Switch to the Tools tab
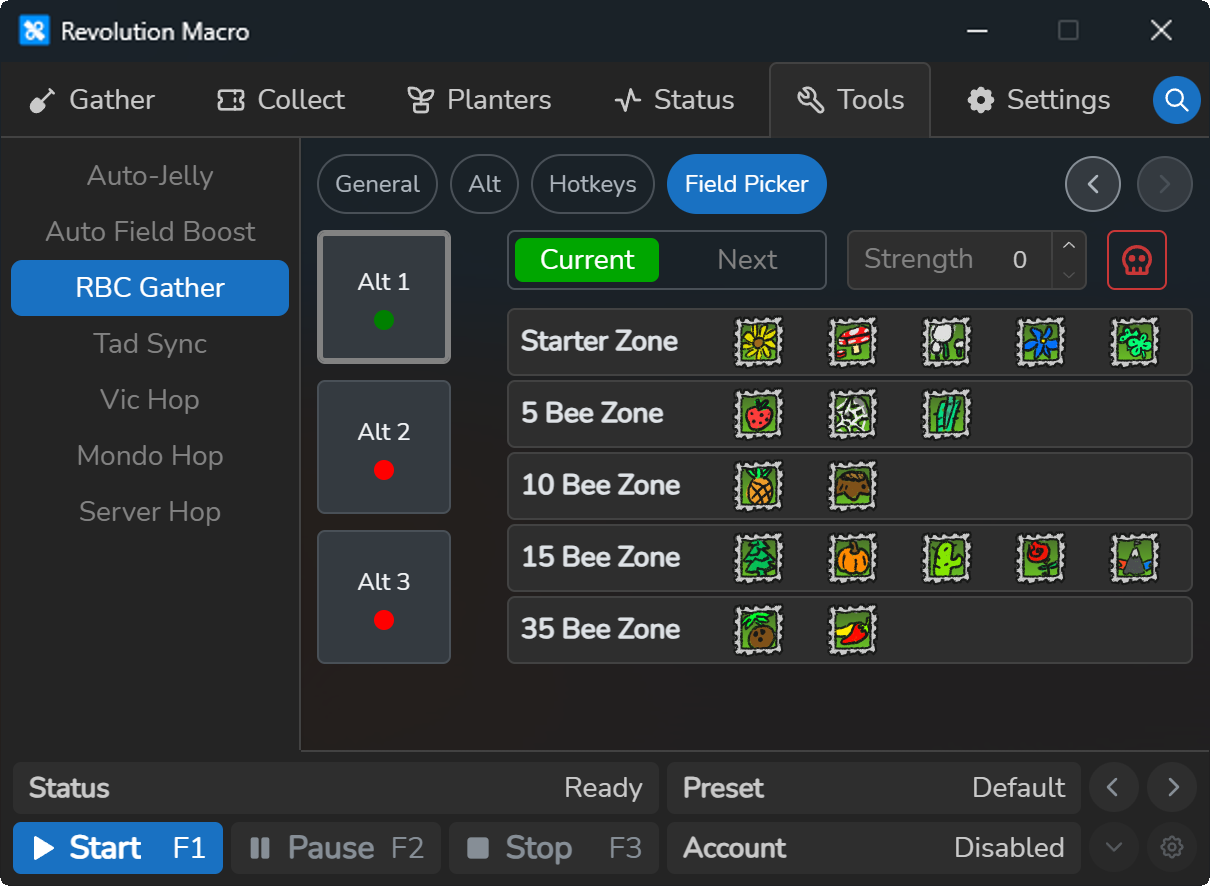The height and width of the screenshot is (886, 1210). 850,100
